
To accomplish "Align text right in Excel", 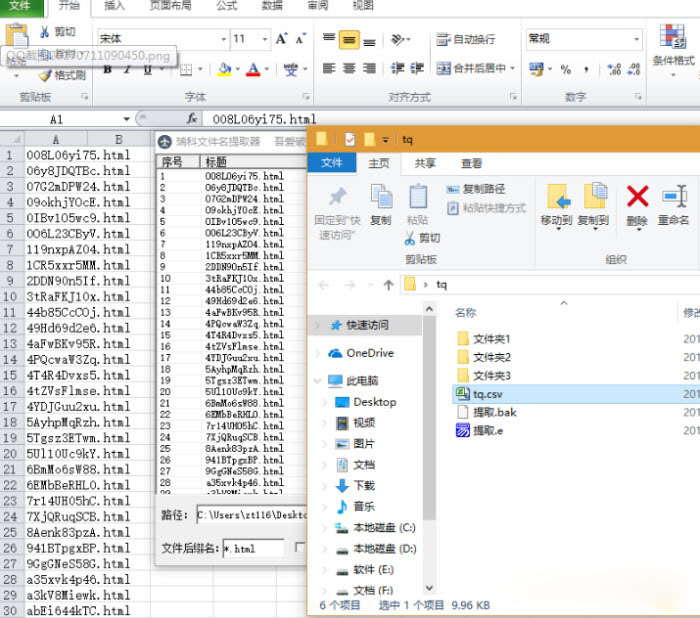I will click(x=369, y=68).
